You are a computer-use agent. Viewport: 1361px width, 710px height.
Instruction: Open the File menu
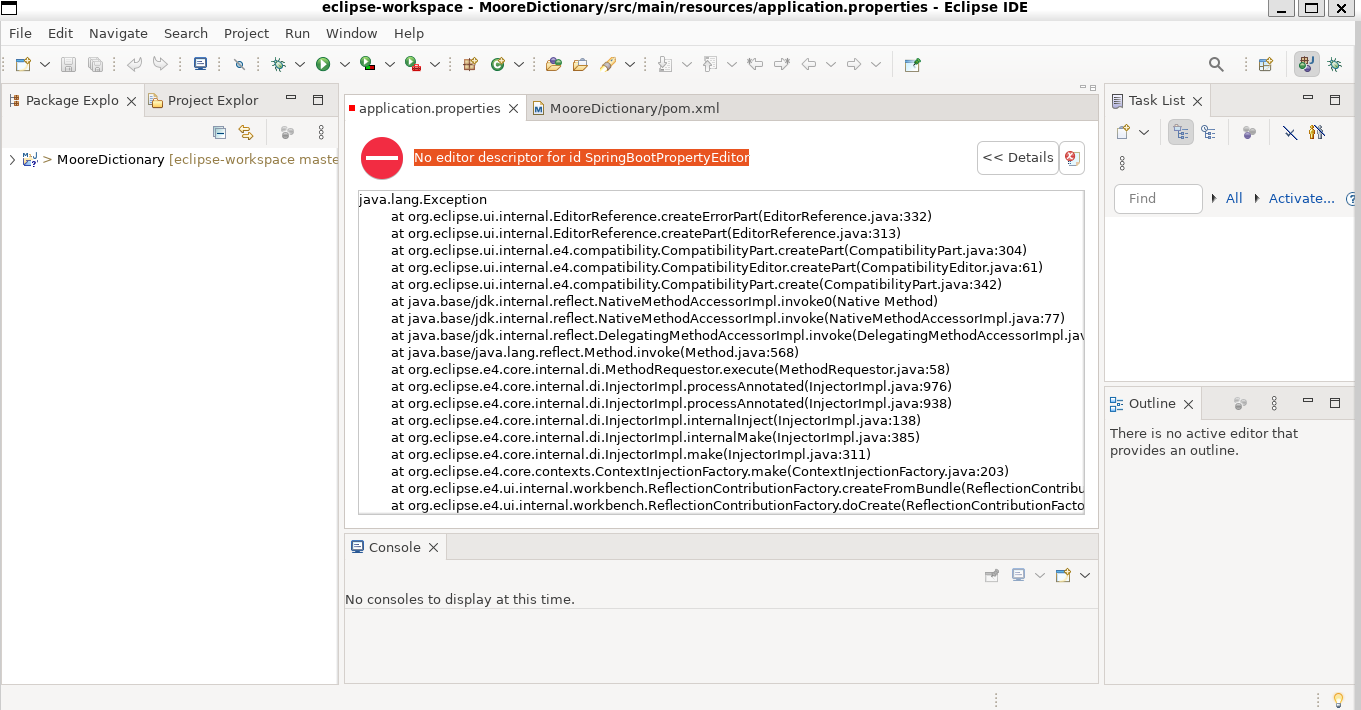point(20,33)
